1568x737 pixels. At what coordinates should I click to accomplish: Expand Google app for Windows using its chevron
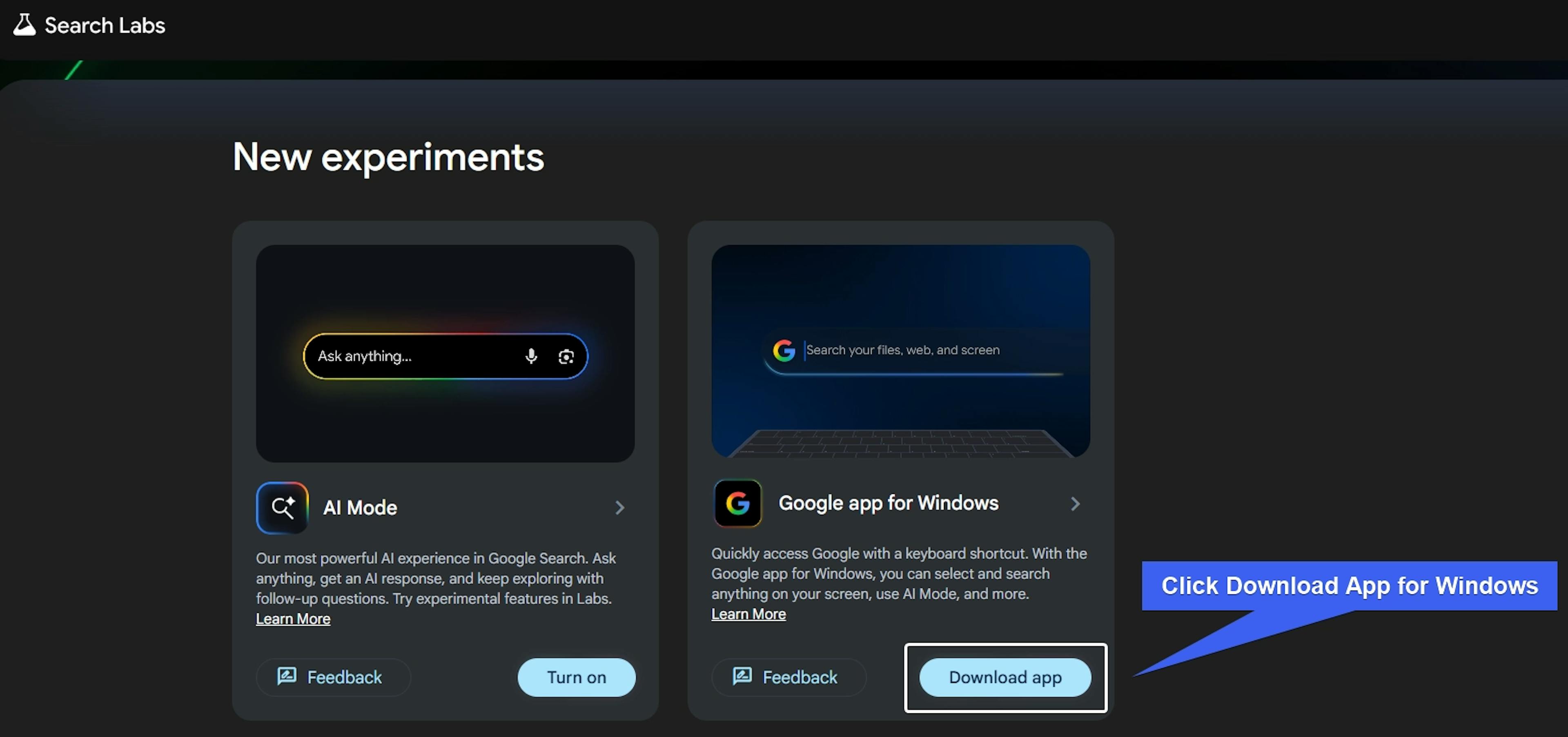click(x=1075, y=504)
